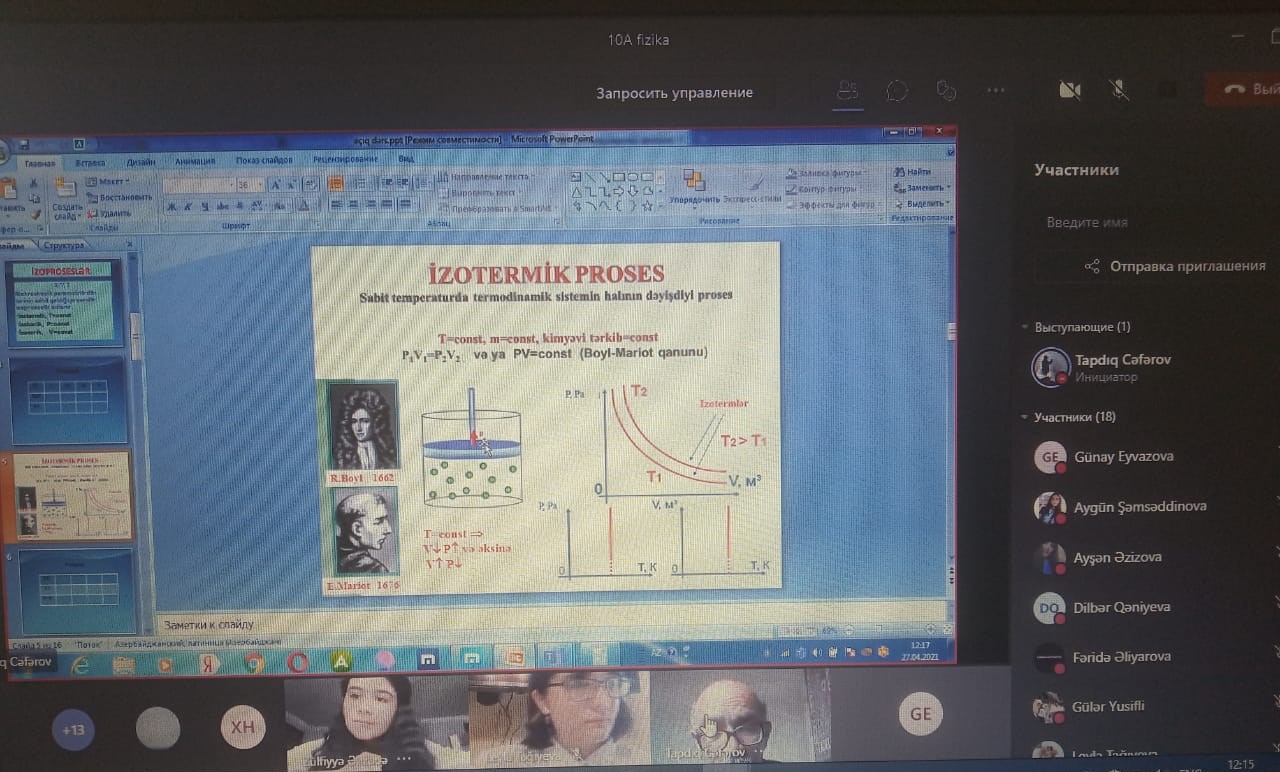Click the PowerPoint icon on shared taskbar

pyautogui.click(x=516, y=659)
